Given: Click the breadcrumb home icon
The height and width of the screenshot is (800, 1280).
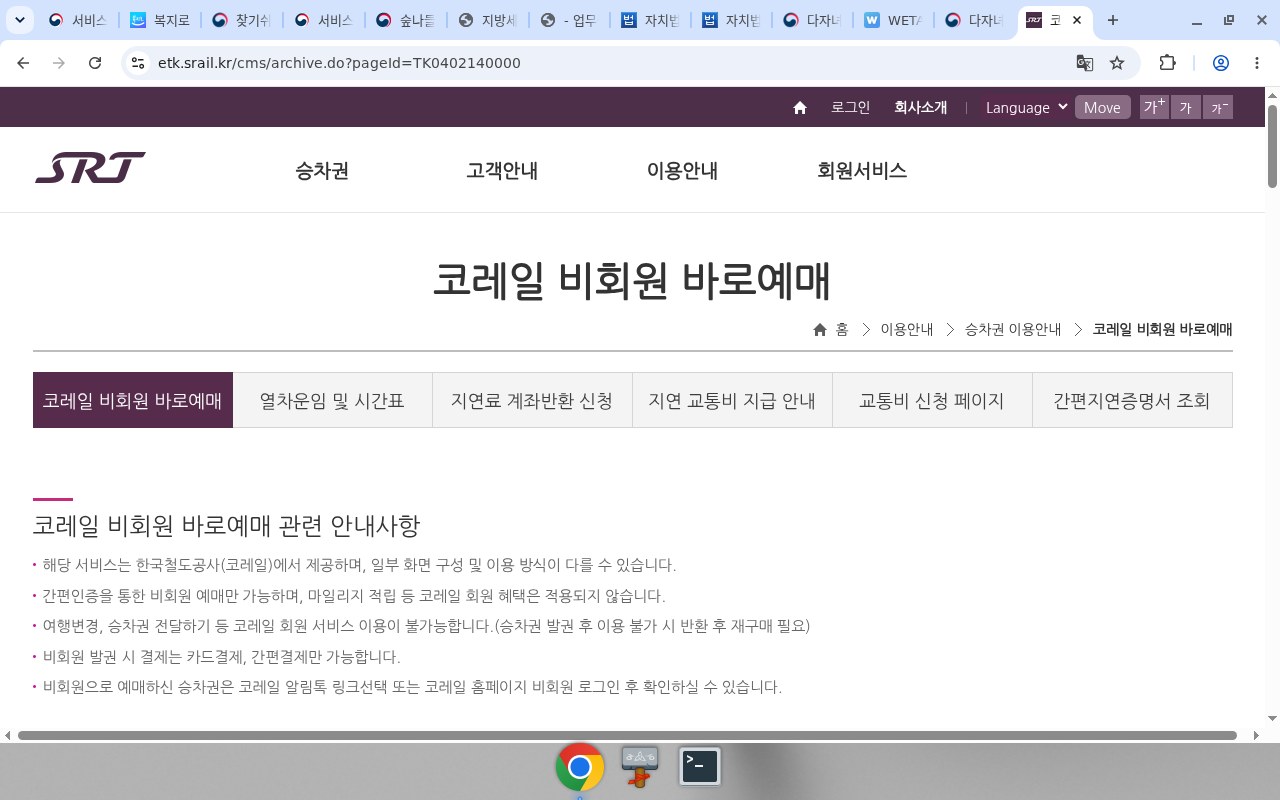Looking at the screenshot, I should (820, 330).
